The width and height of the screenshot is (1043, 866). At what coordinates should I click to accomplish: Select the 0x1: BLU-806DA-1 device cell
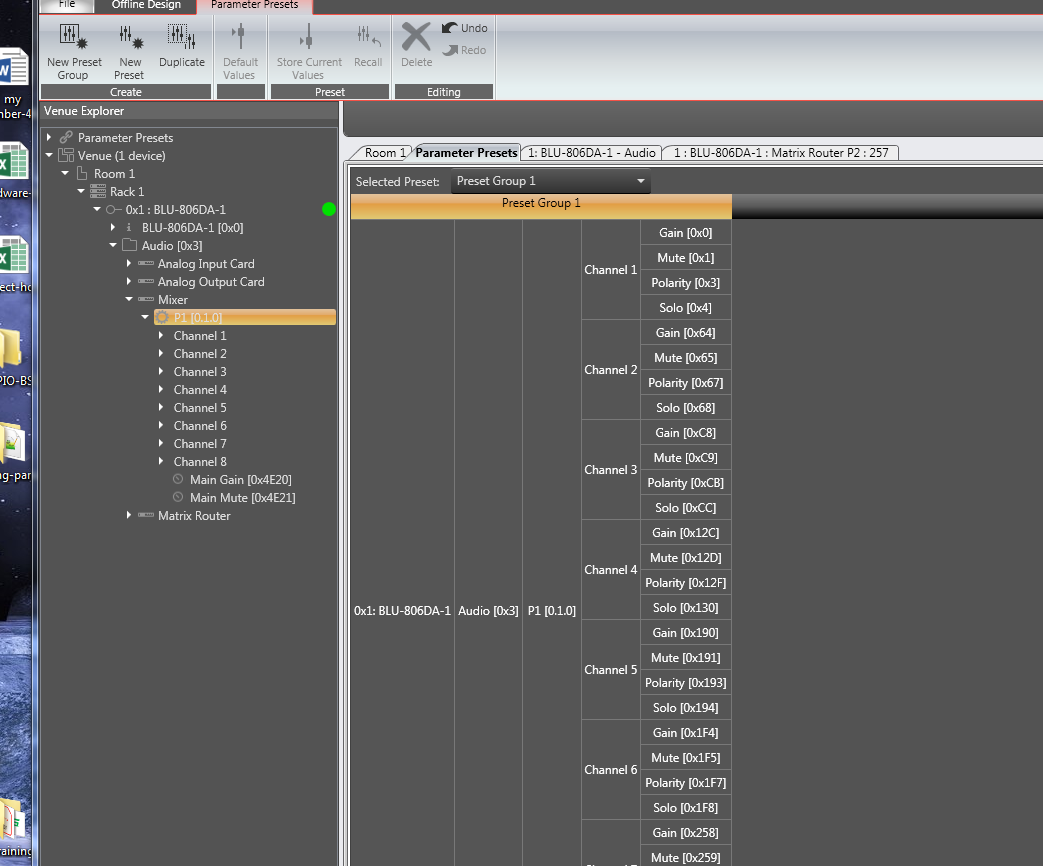point(402,611)
